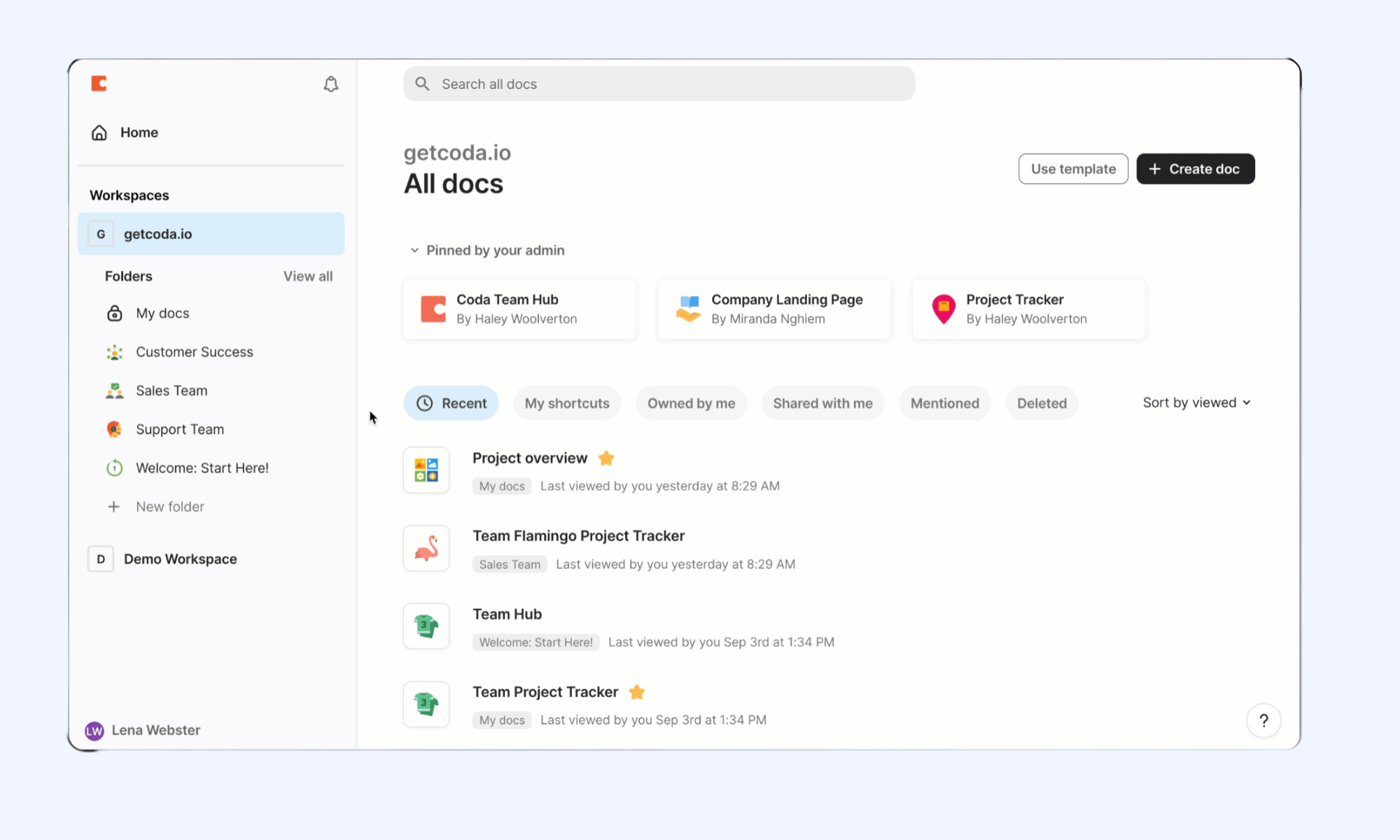Click Welcome: Start Here! tag under Team Hub

pyautogui.click(x=535, y=642)
